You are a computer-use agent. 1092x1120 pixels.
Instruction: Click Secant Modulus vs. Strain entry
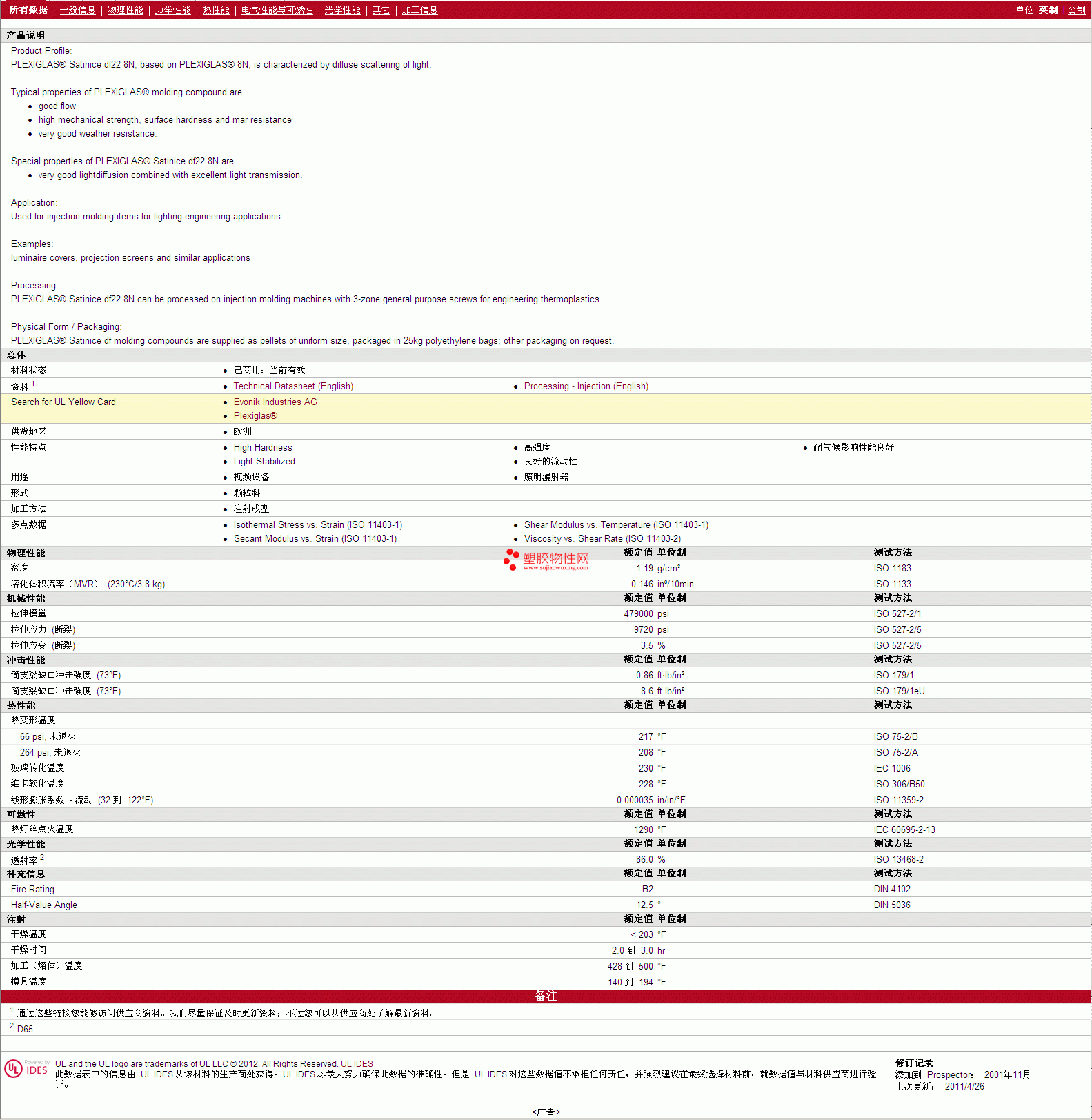(315, 539)
